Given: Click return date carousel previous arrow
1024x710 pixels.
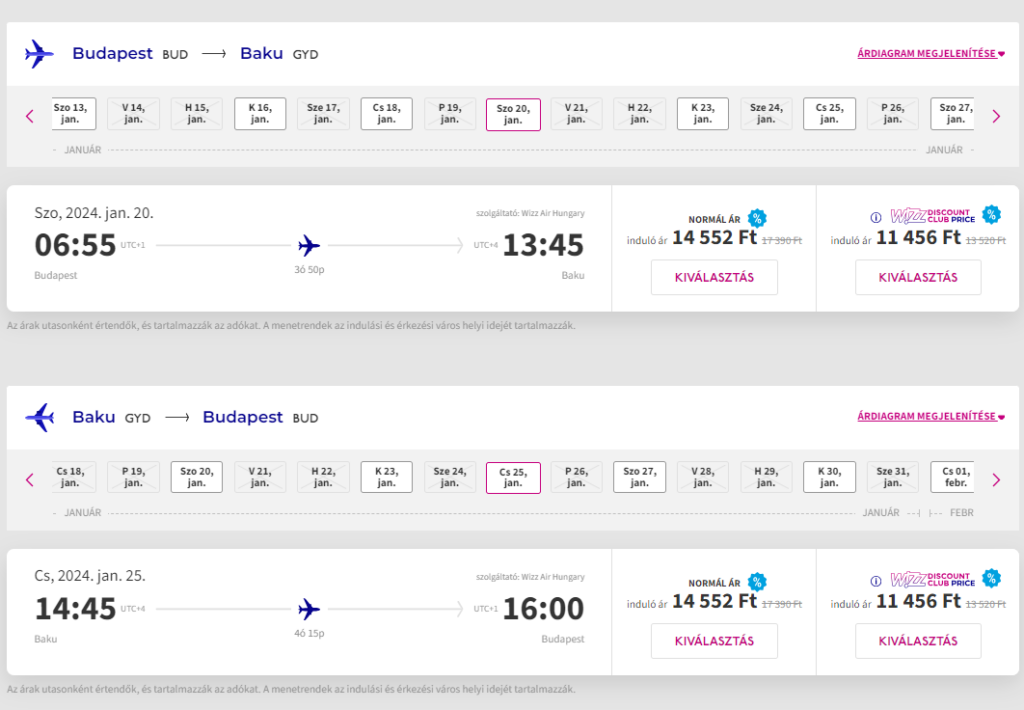Looking at the screenshot, I should pyautogui.click(x=29, y=480).
